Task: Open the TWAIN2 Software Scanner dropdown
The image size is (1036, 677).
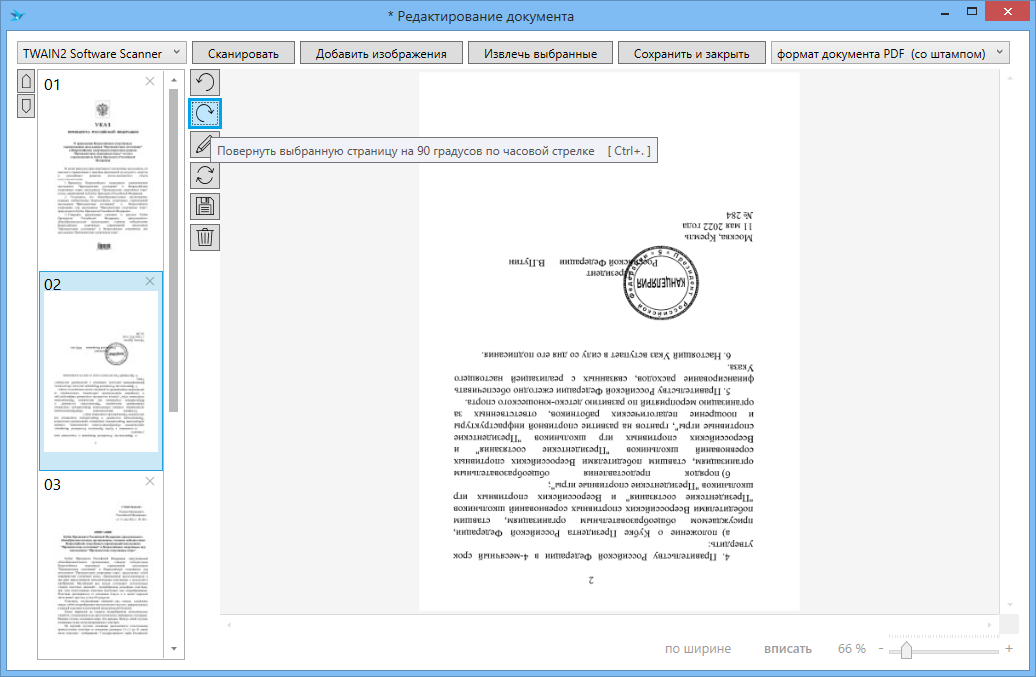Action: click(102, 53)
